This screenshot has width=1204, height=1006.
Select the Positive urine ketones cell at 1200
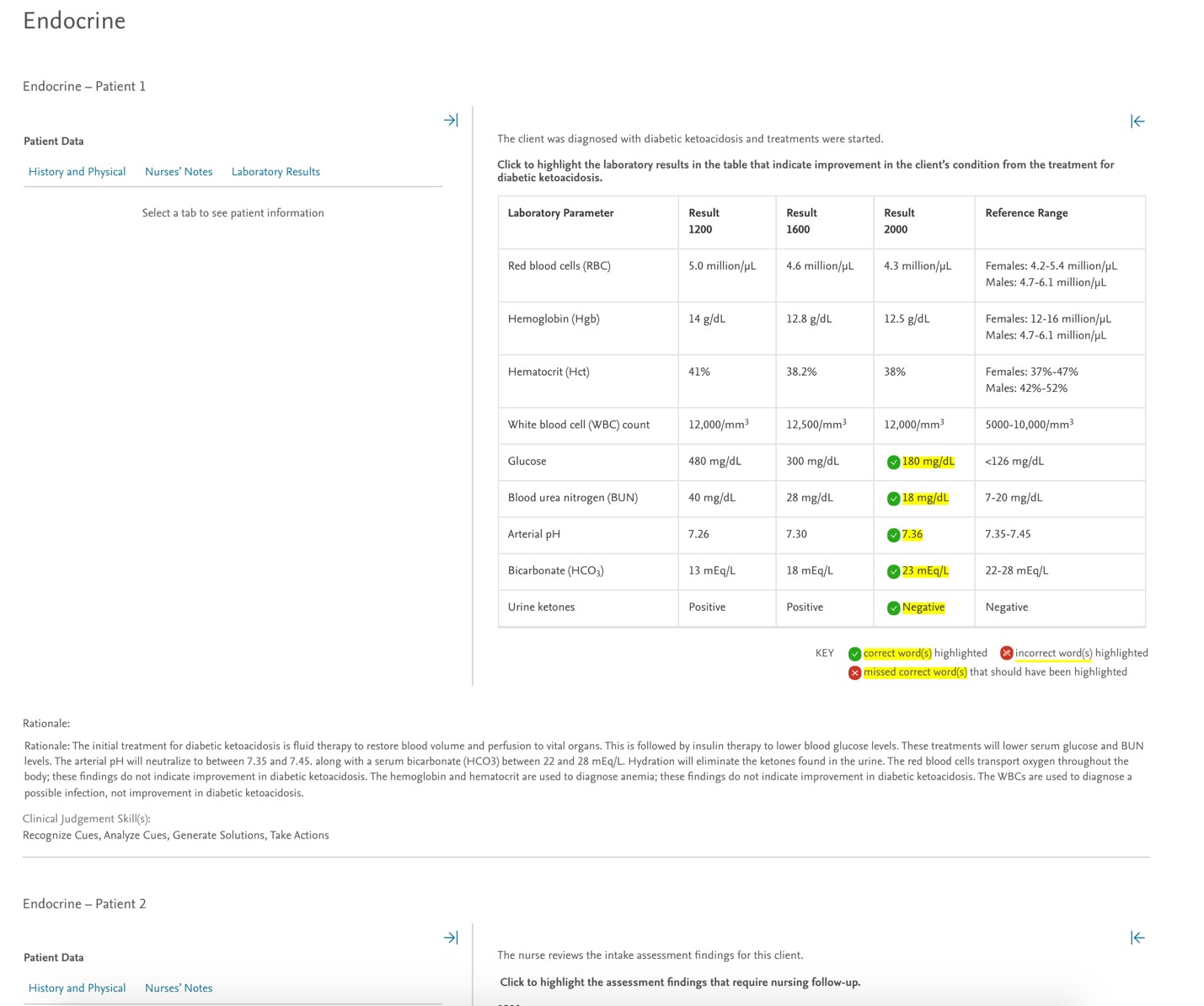tap(707, 607)
